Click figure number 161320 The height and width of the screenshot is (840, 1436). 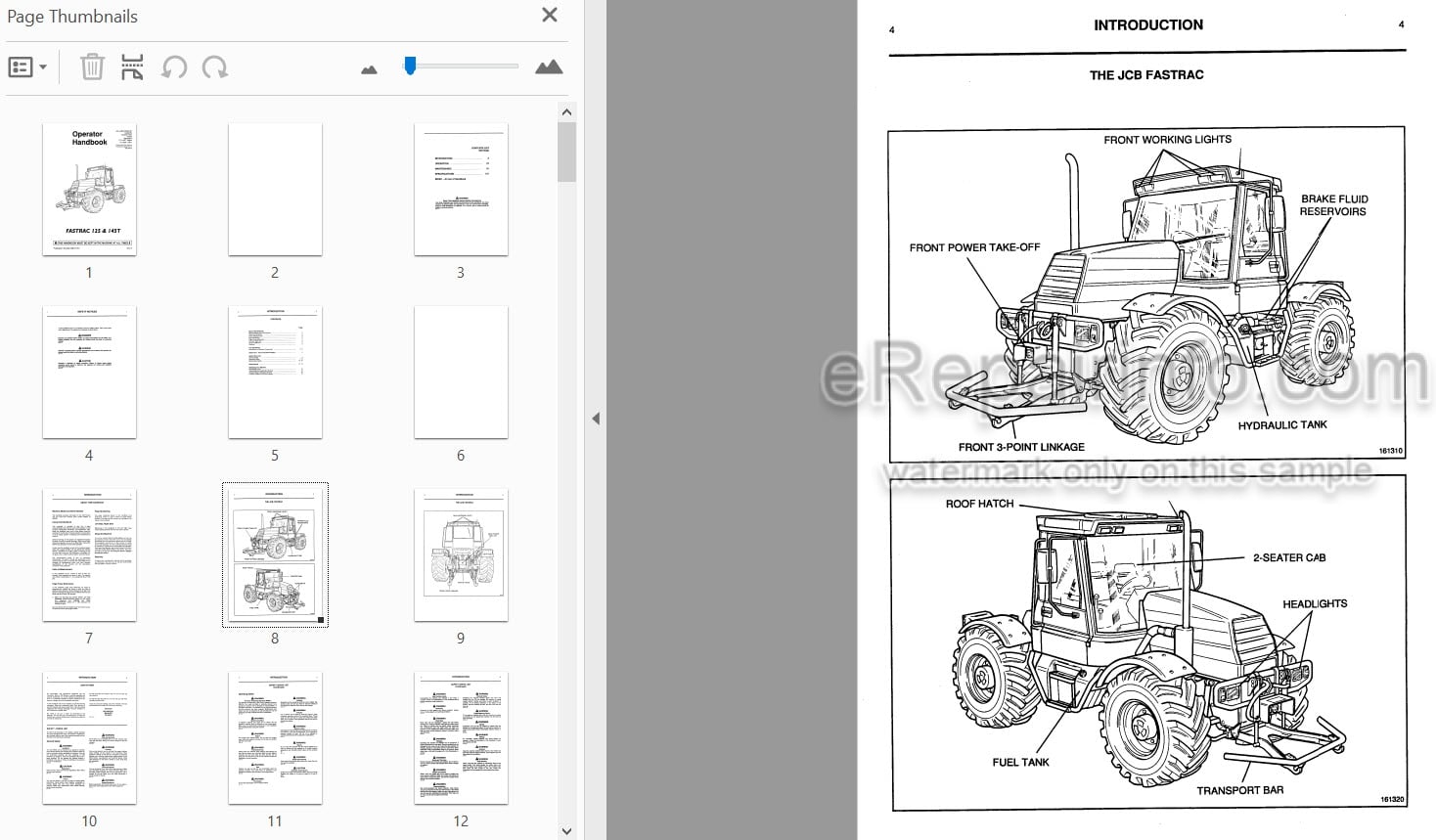(1392, 799)
